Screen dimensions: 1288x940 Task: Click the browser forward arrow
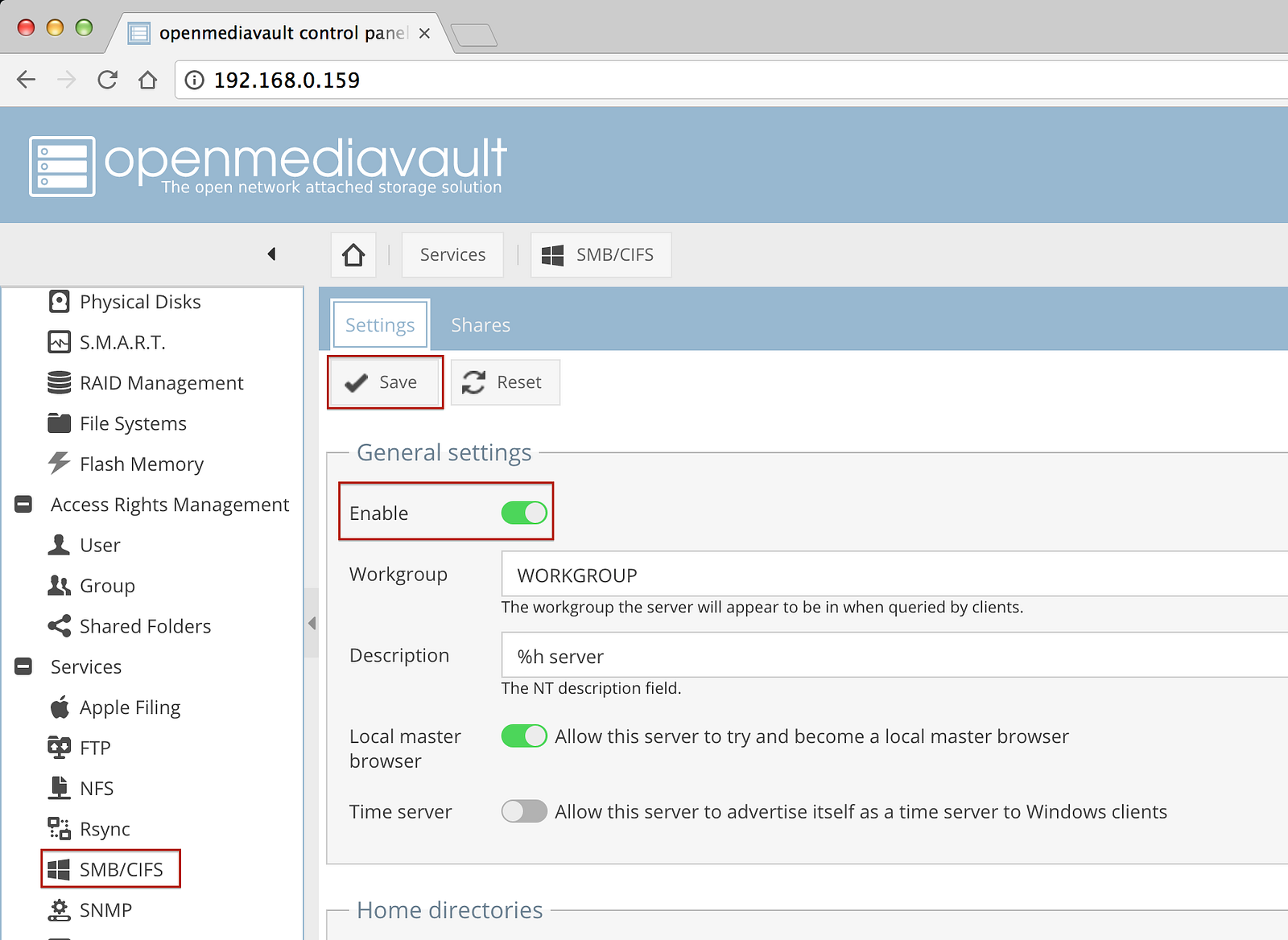click(x=67, y=80)
